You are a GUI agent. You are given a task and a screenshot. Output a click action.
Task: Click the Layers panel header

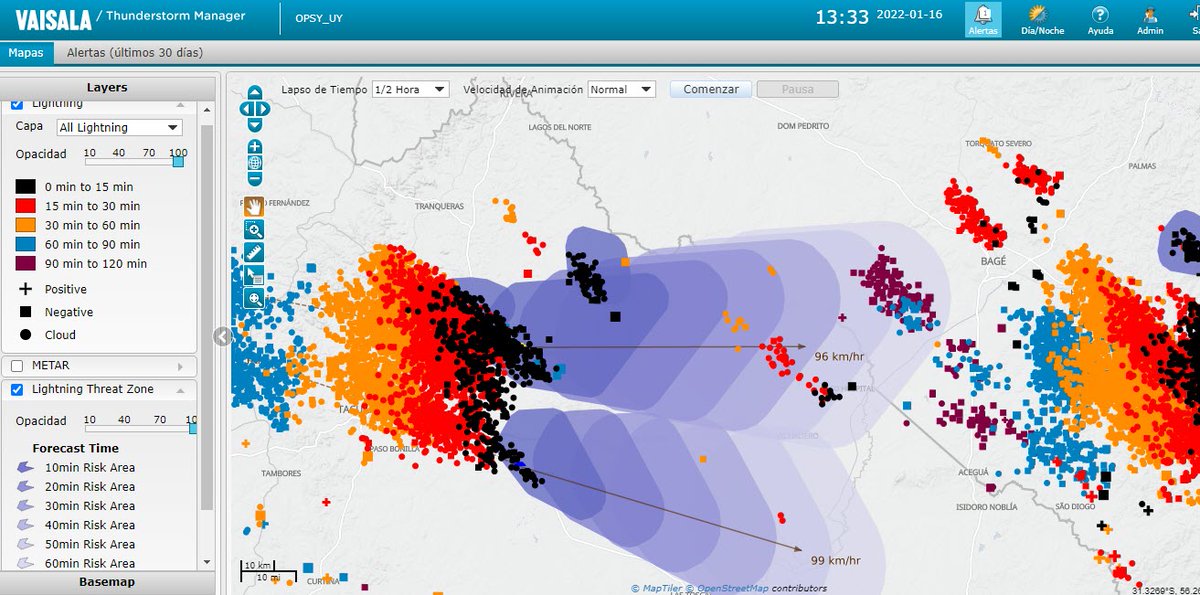[107, 88]
